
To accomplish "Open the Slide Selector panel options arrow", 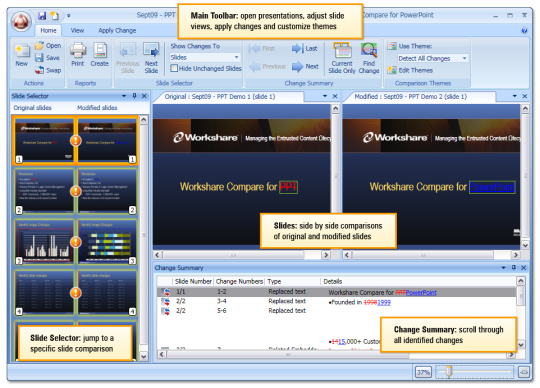I will tap(124, 96).
